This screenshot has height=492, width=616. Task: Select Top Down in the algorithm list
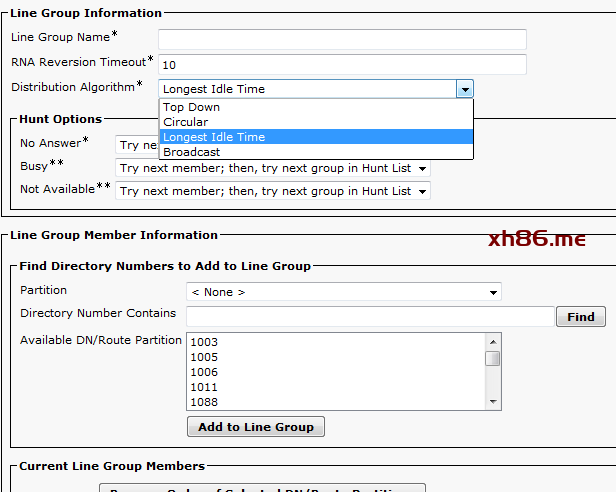point(192,107)
